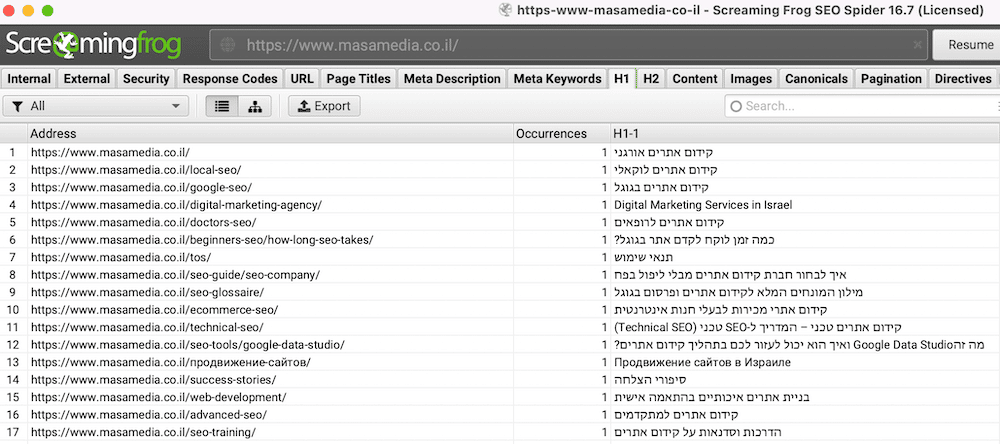Open the URL tab
The image size is (1000, 444).
(302, 78)
